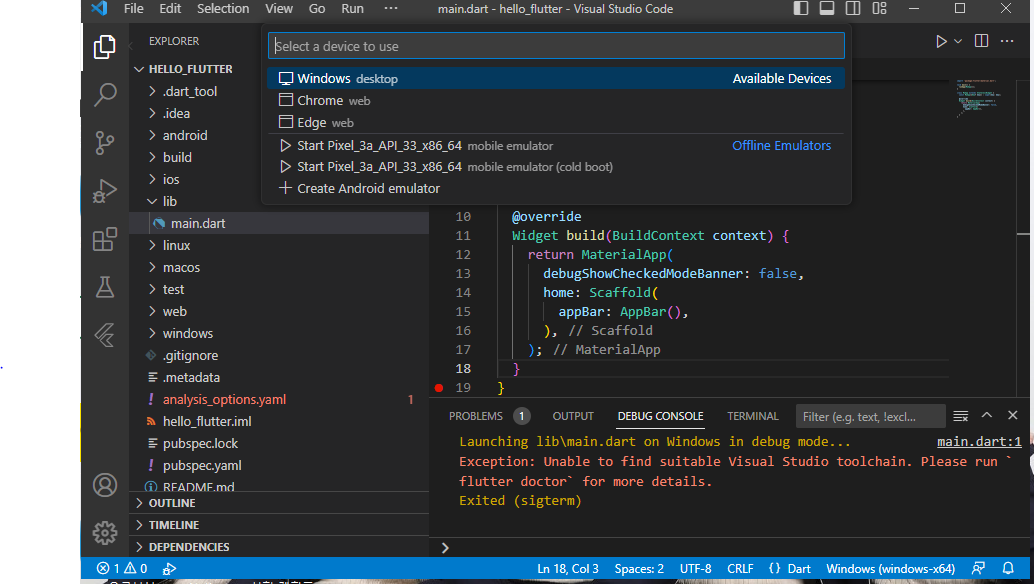Expand the test folder

click(x=279, y=289)
